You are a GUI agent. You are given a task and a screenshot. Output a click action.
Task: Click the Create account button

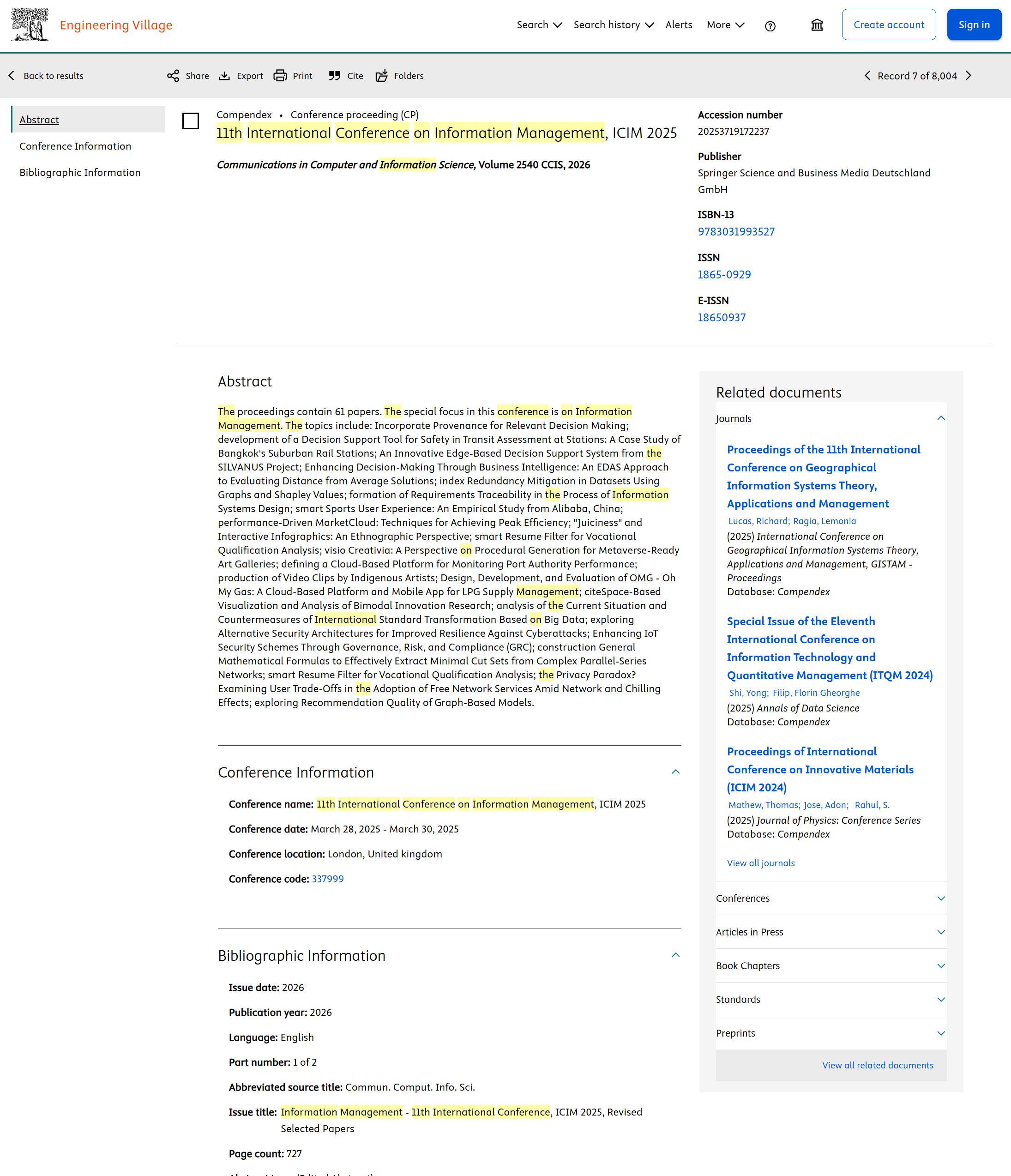(889, 25)
